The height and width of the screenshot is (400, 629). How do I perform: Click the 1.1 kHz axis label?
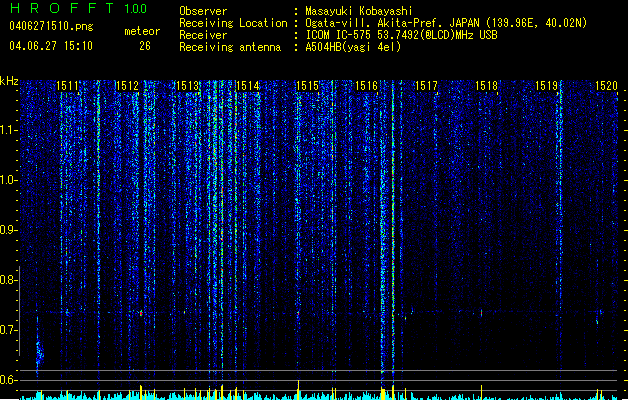(x=8, y=130)
